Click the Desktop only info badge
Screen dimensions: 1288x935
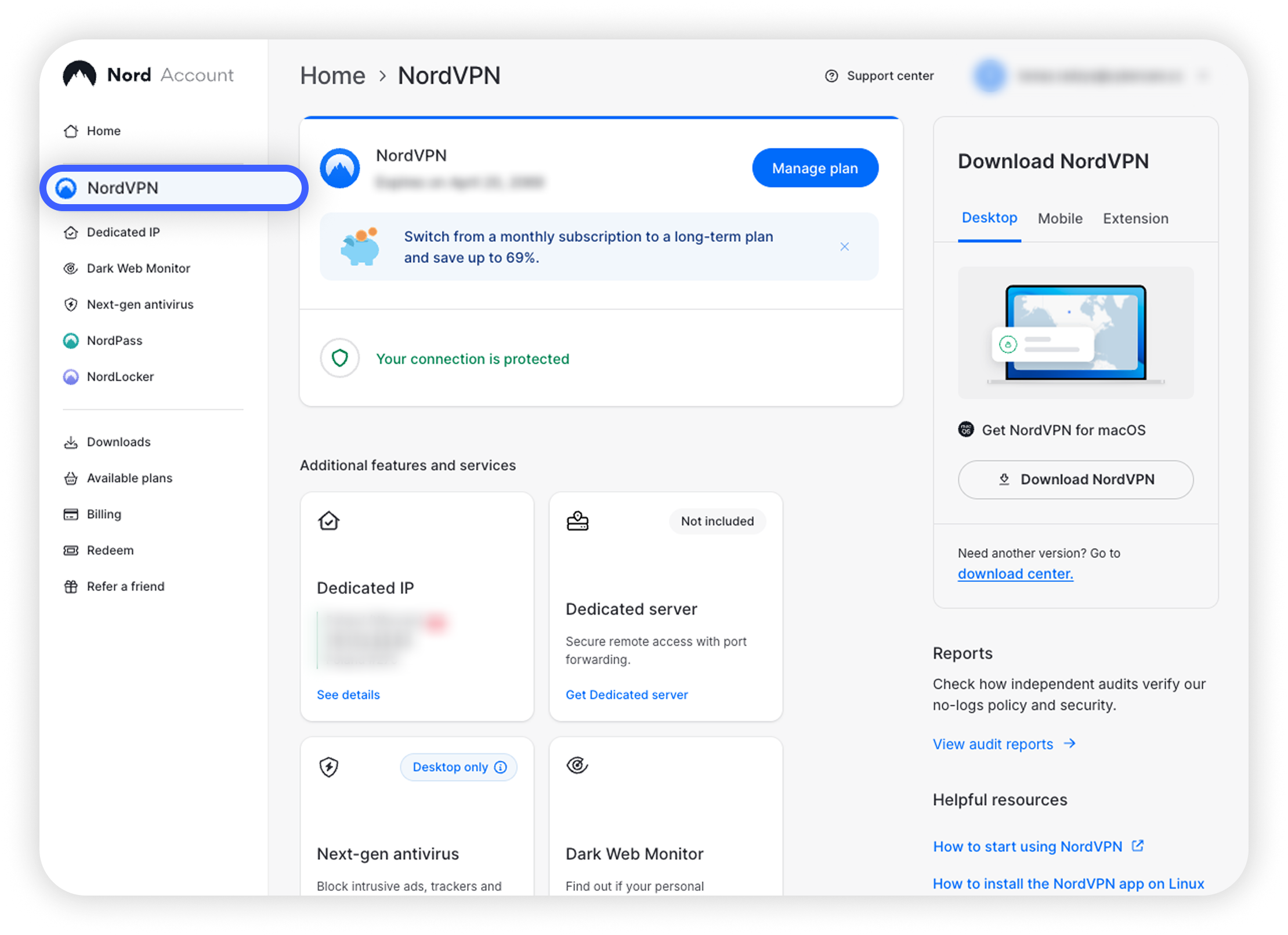point(459,767)
